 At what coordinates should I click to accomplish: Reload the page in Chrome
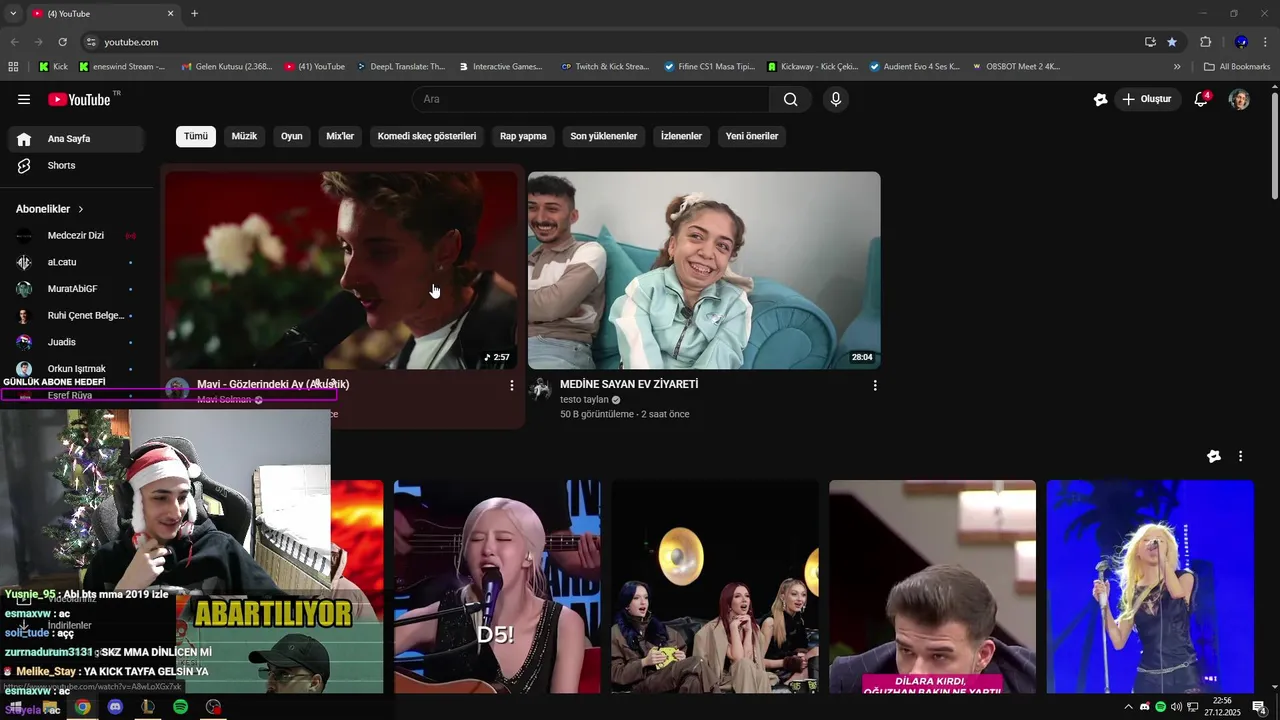[62, 42]
